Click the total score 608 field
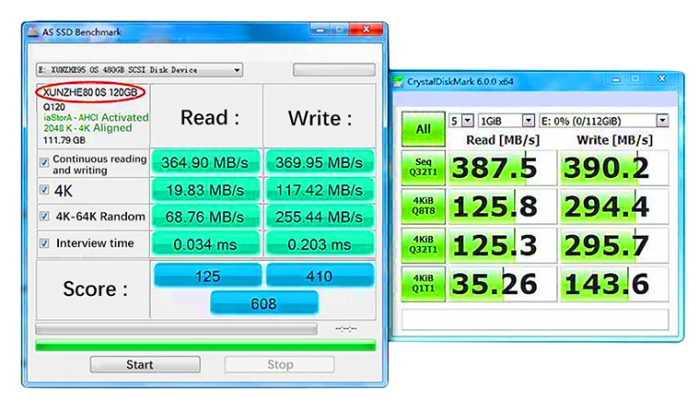The image size is (700, 413). (264, 302)
